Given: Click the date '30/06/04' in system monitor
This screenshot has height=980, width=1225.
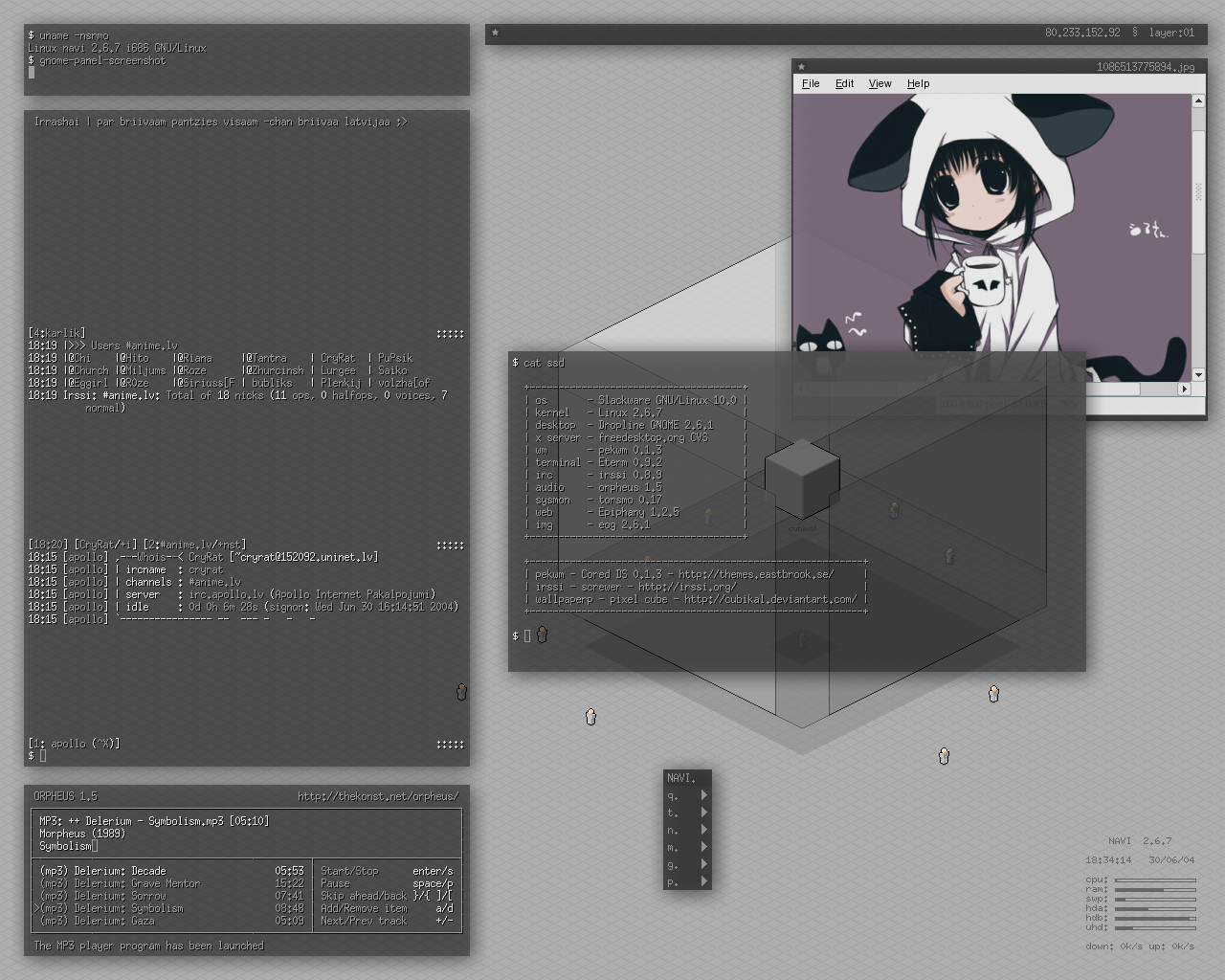Looking at the screenshot, I should click(x=1171, y=859).
